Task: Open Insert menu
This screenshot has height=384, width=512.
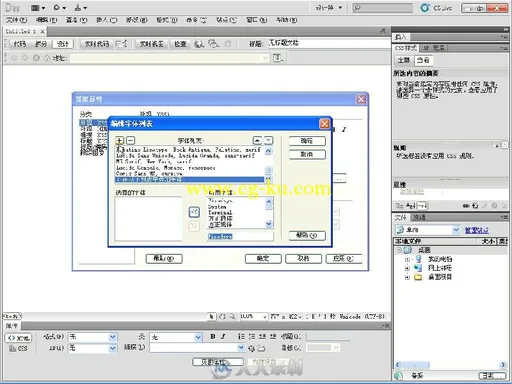Action: point(107,20)
